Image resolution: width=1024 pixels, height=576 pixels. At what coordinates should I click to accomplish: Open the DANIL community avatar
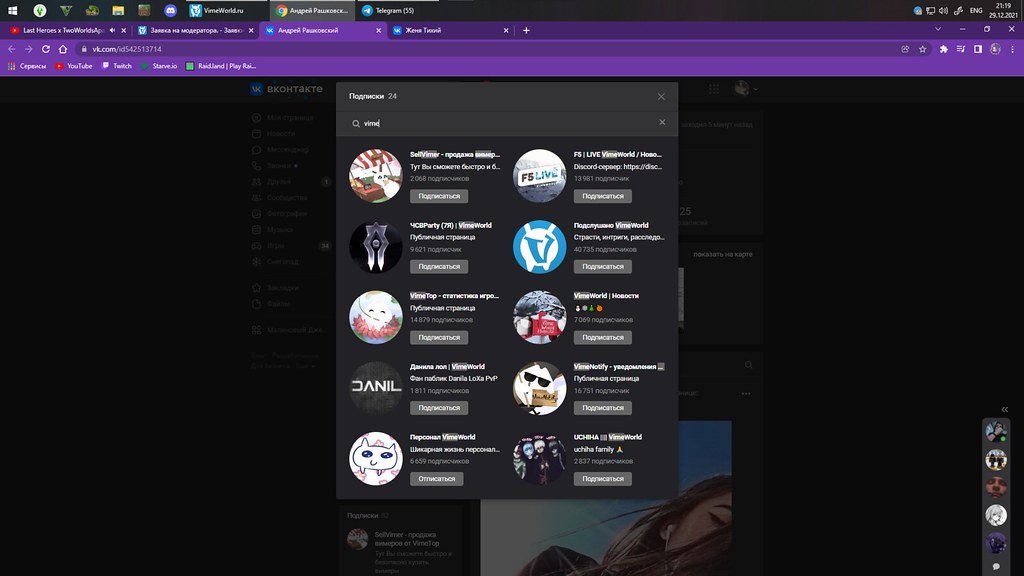coord(375,387)
